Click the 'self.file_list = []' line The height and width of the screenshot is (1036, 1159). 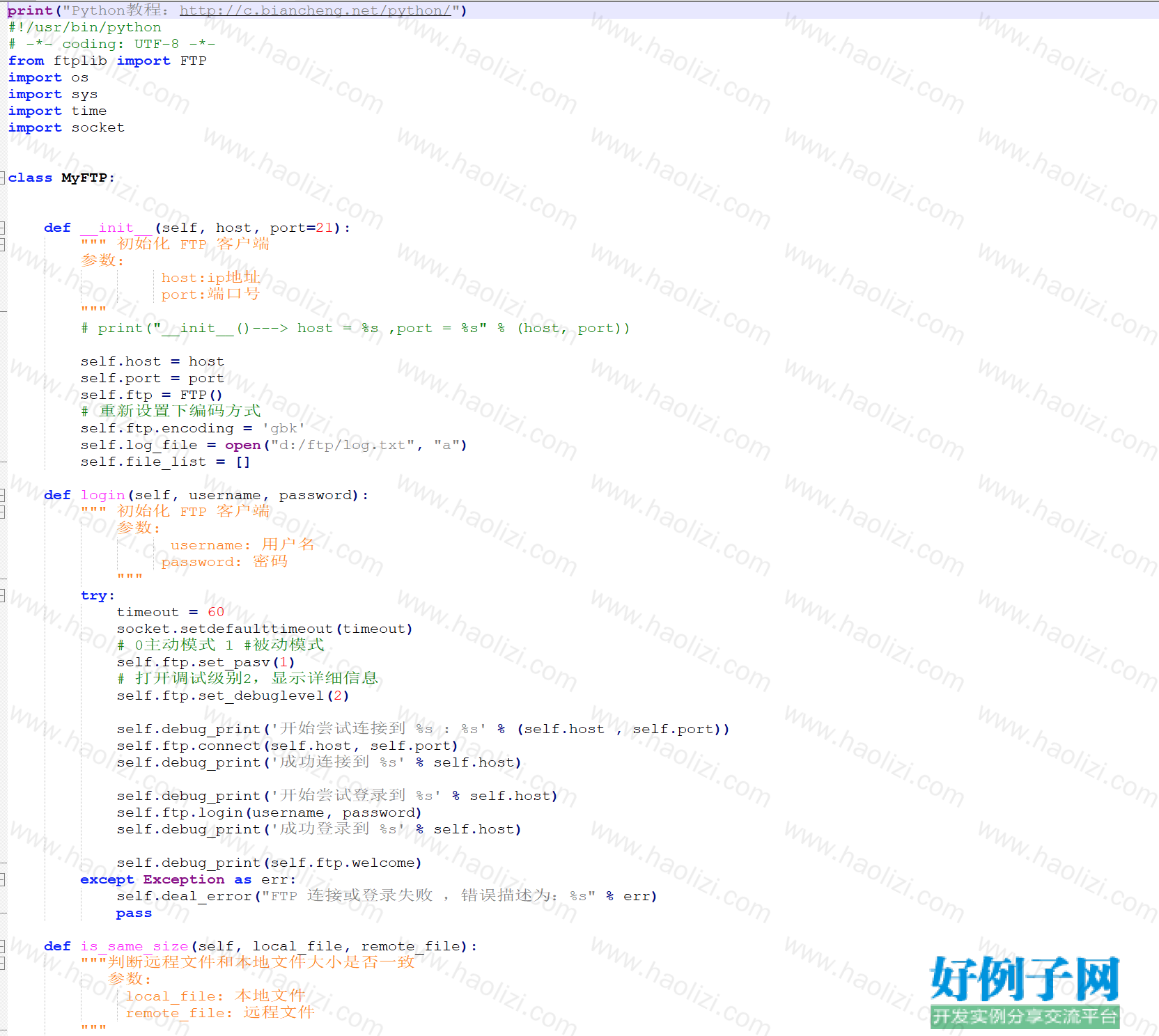[x=166, y=462]
